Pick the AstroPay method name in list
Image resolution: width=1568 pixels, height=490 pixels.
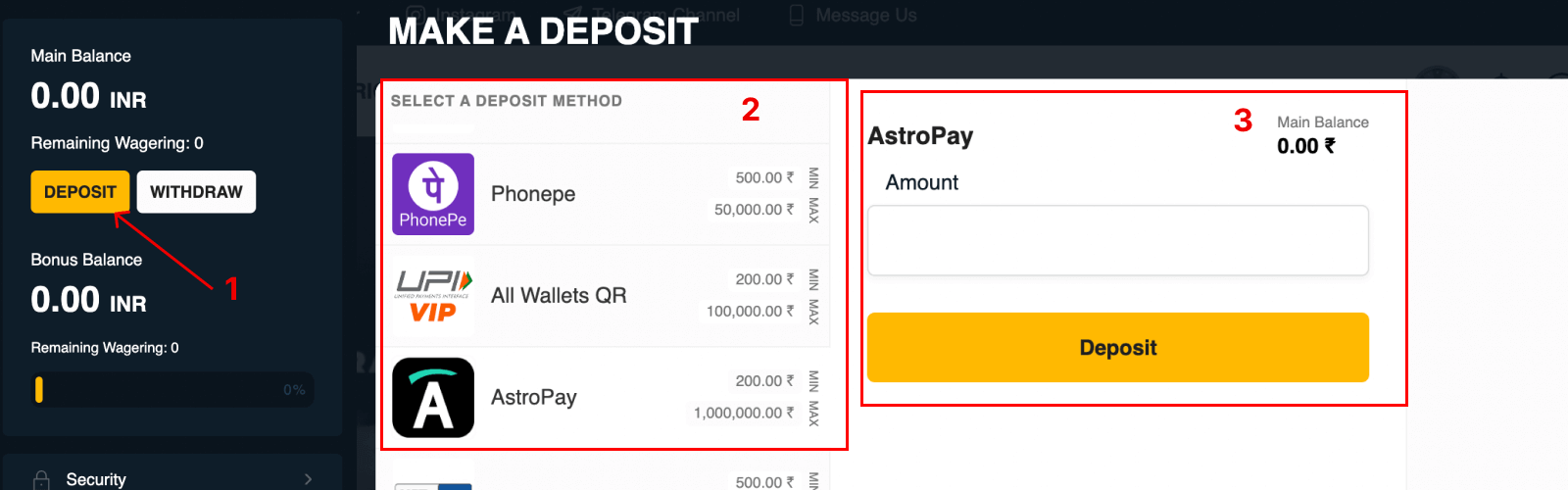[x=534, y=397]
